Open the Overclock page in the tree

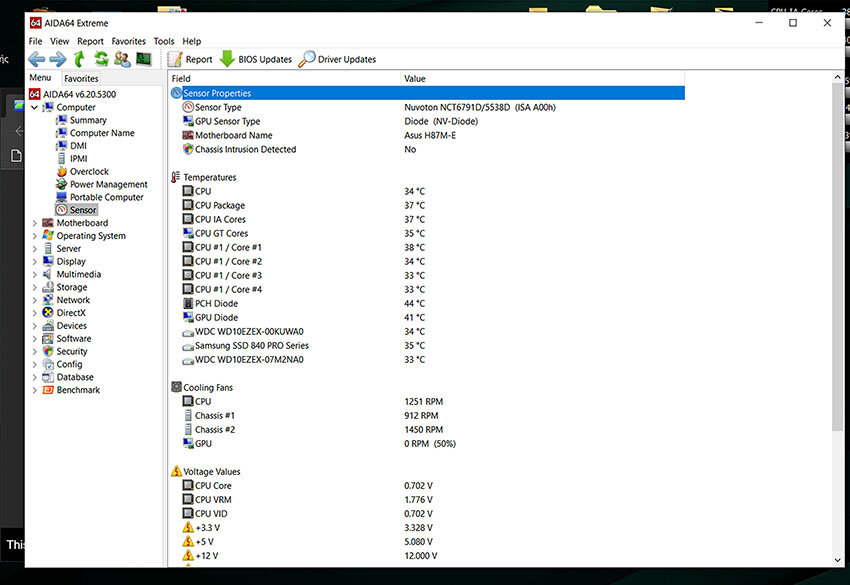tap(89, 172)
